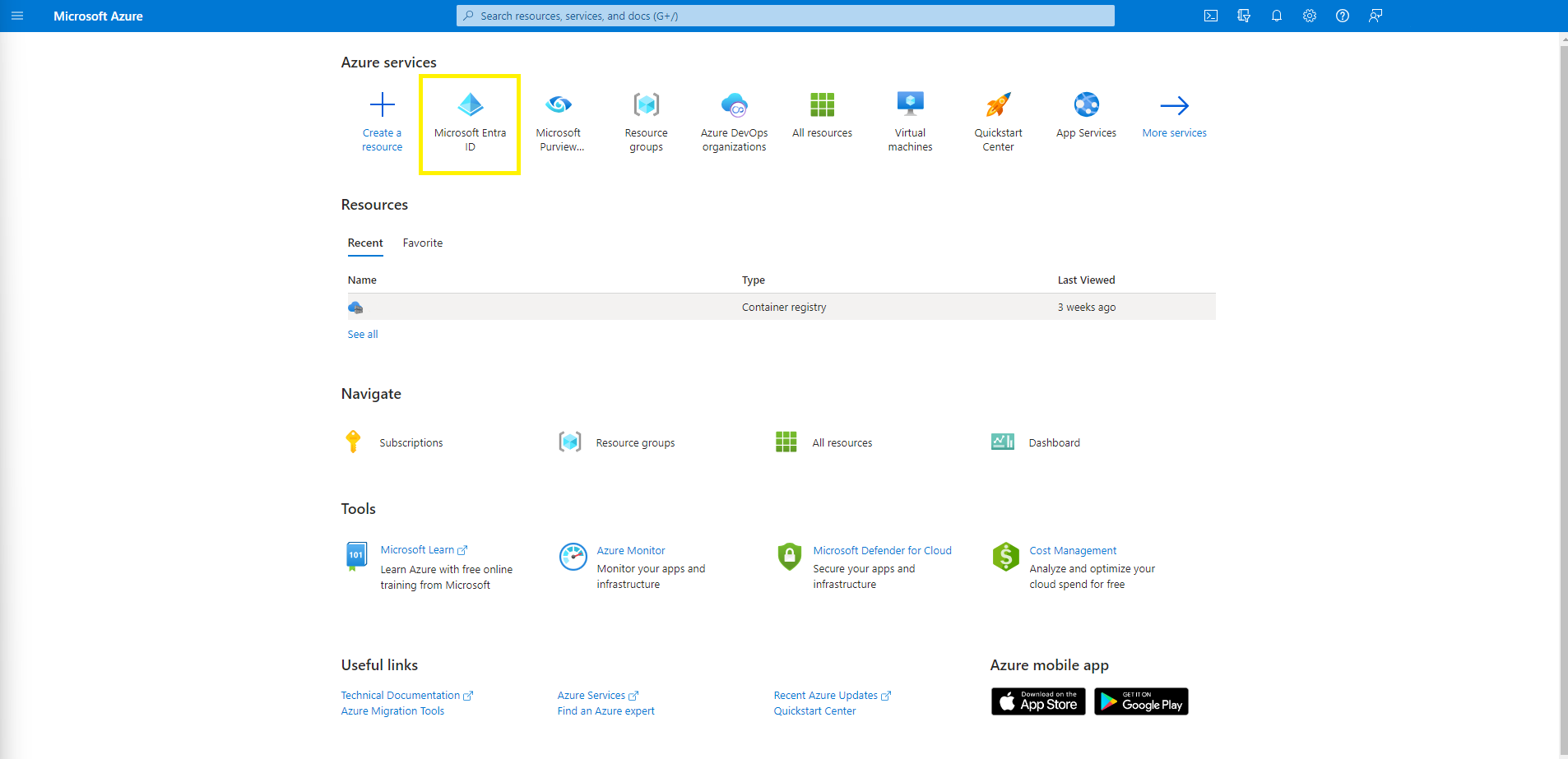This screenshot has height=759, width=1568.
Task: Click the More services arrow
Action: 1174,115
